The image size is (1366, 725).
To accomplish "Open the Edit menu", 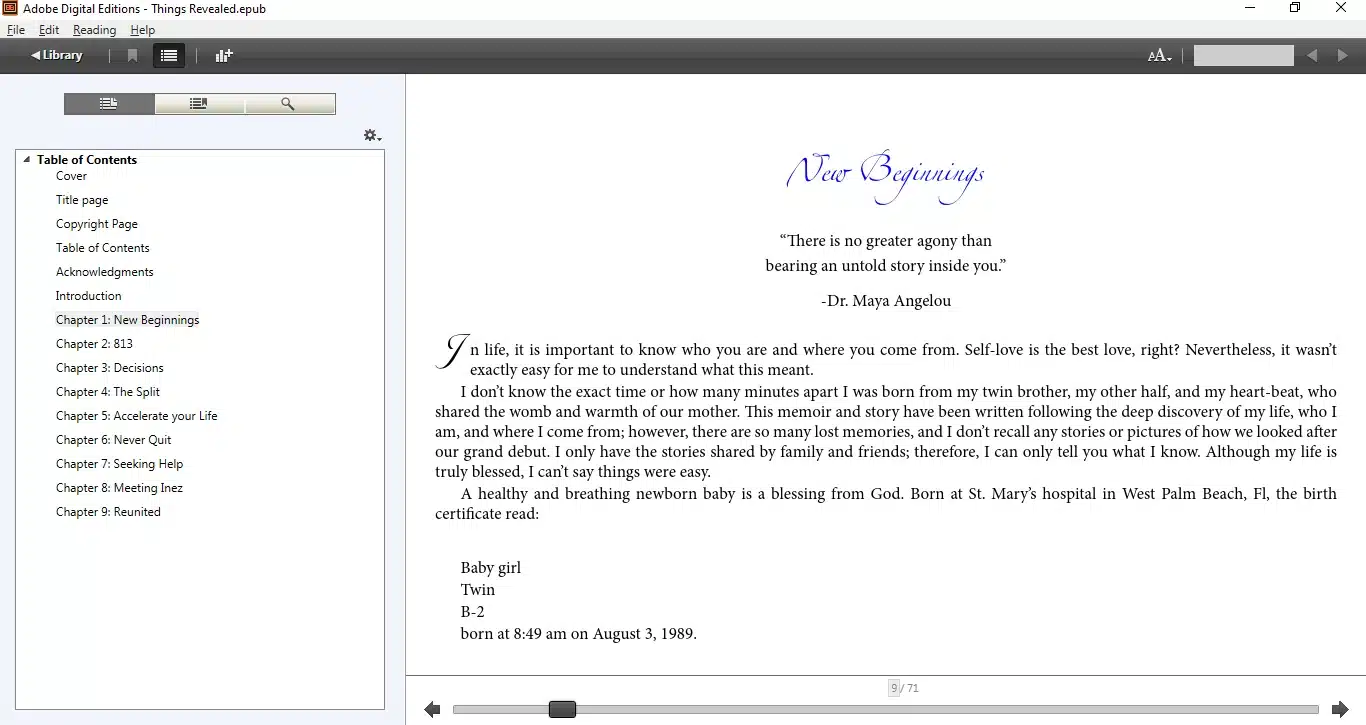I will point(49,30).
